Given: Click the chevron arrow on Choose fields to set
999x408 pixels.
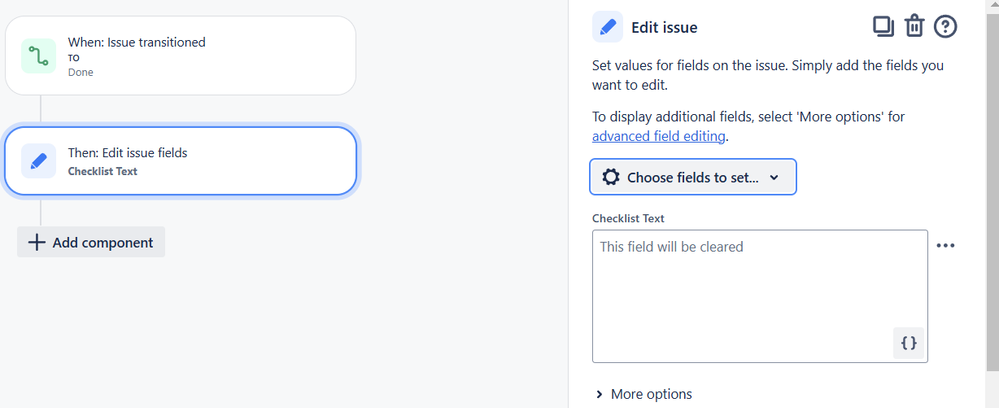Looking at the screenshot, I should click(774, 178).
